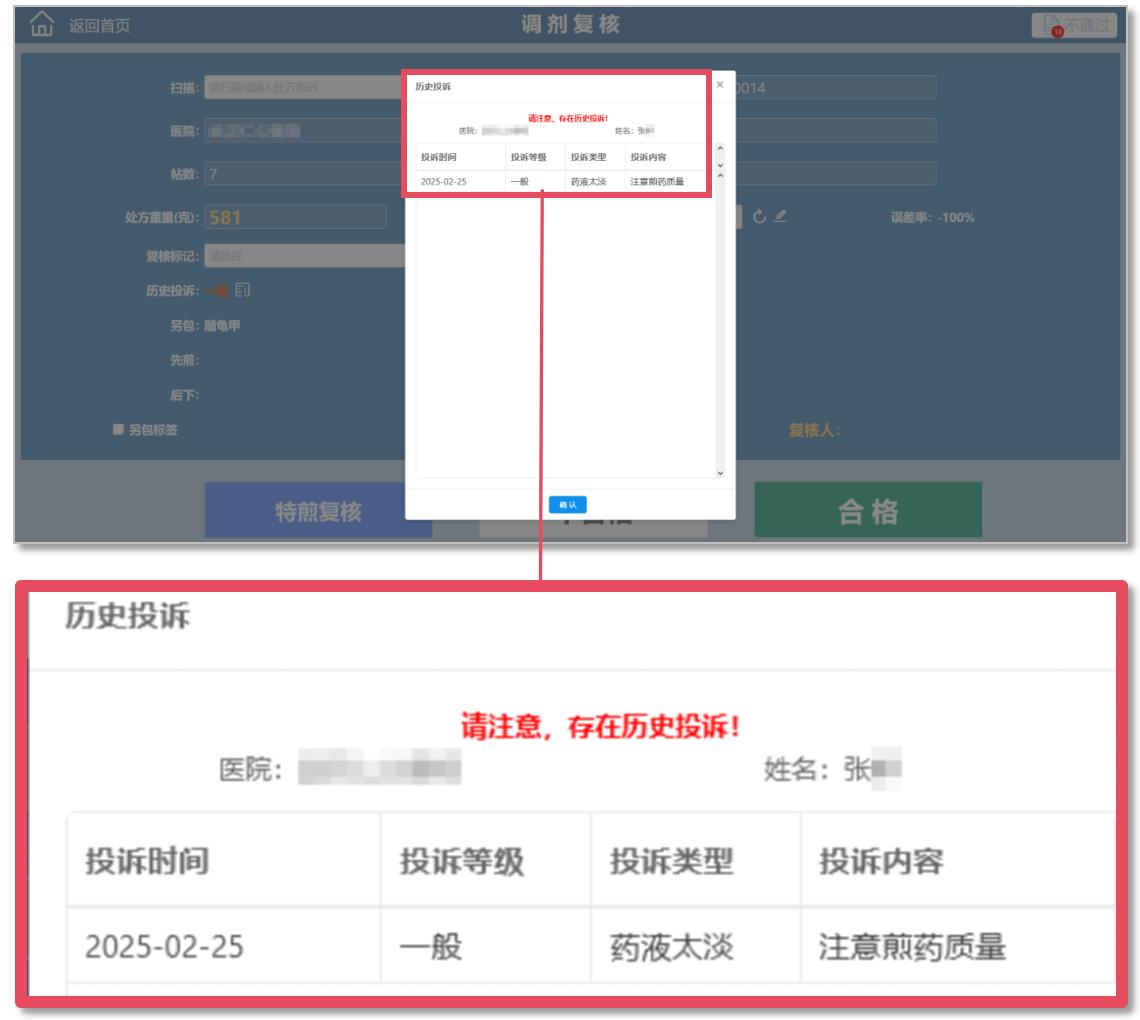Open the 复核标记 dropdown
1140x1020 pixels.
[x=304, y=256]
